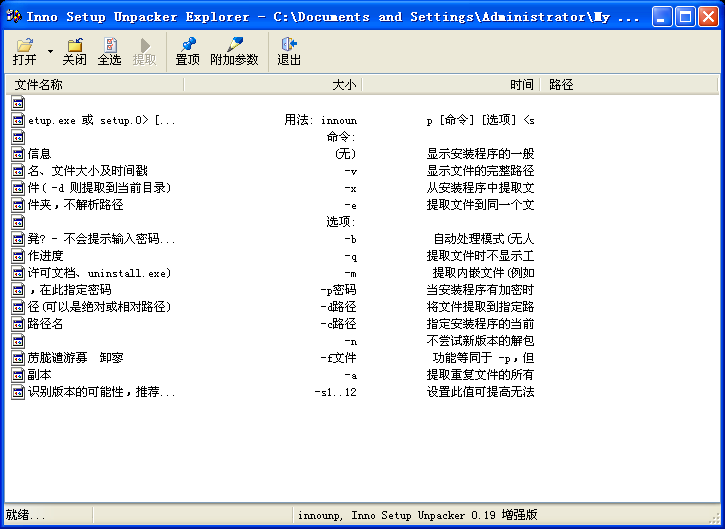The width and height of the screenshot is (725, 529).
Task: Select the file icon of row 识别版本的可能性
Action: coord(18,392)
